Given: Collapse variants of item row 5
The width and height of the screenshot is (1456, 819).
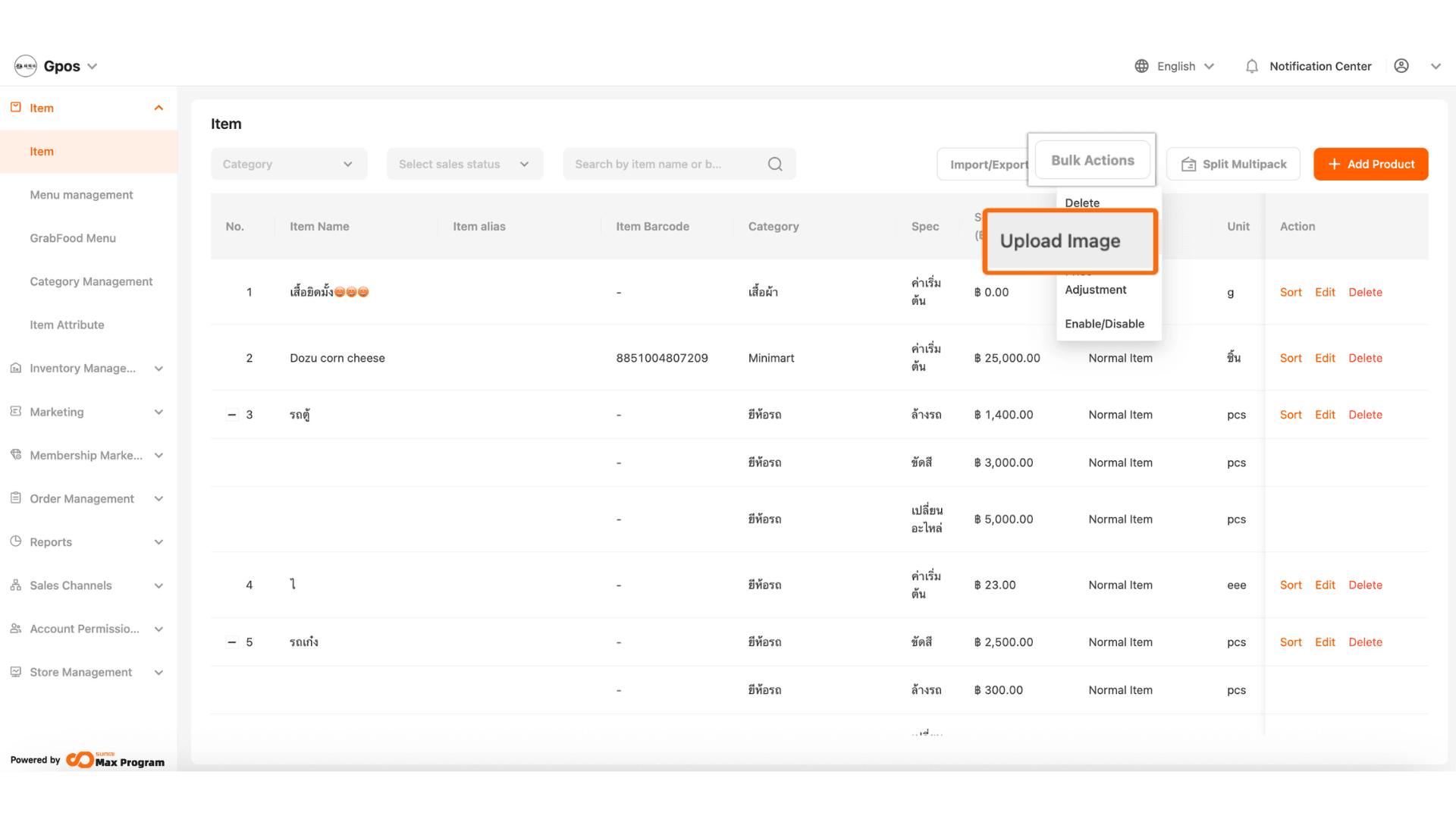Looking at the screenshot, I should point(232,642).
